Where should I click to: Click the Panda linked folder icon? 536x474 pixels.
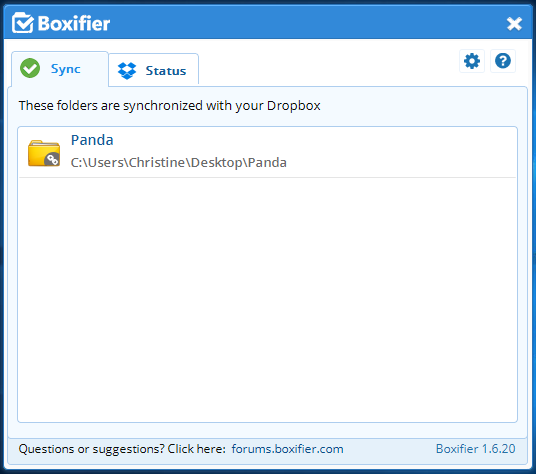click(x=44, y=153)
